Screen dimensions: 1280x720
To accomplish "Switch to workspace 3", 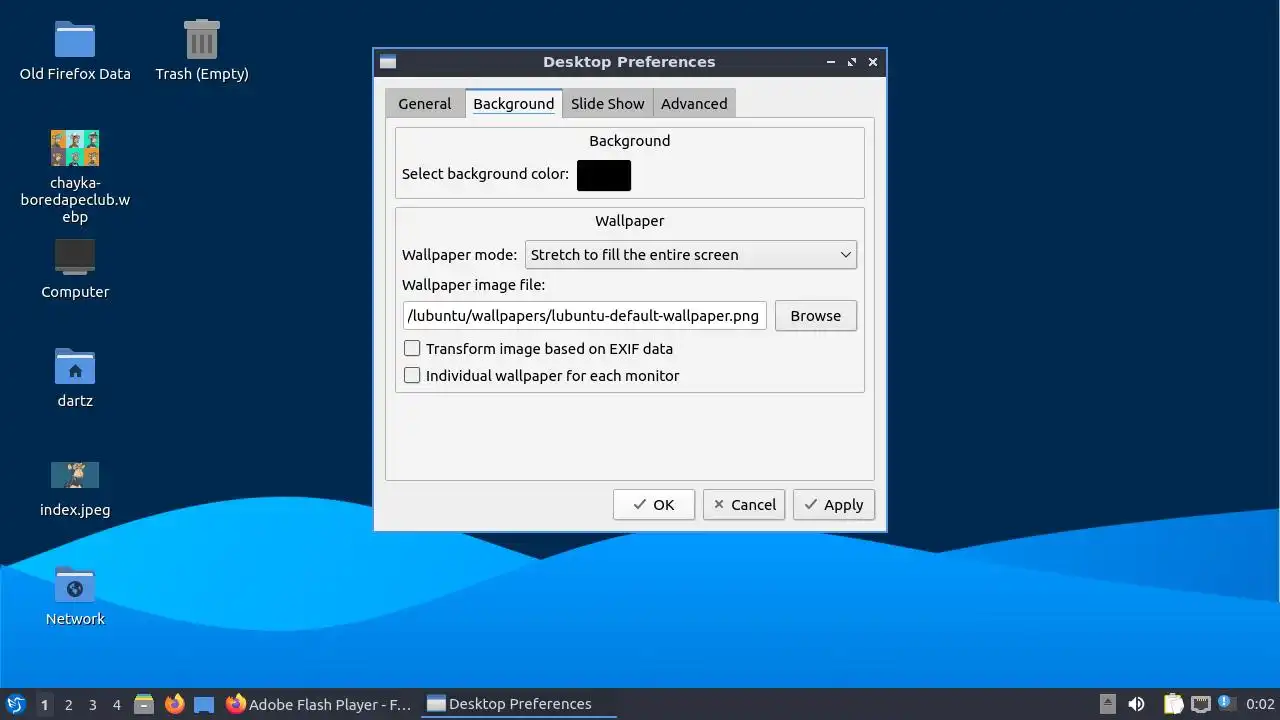I will pos(92,704).
